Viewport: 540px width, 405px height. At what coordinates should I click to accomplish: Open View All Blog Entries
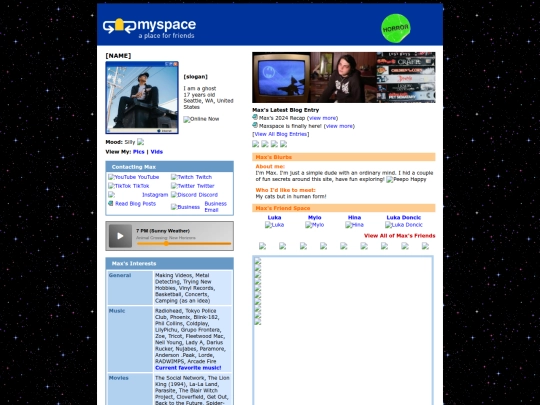pyautogui.click(x=281, y=134)
